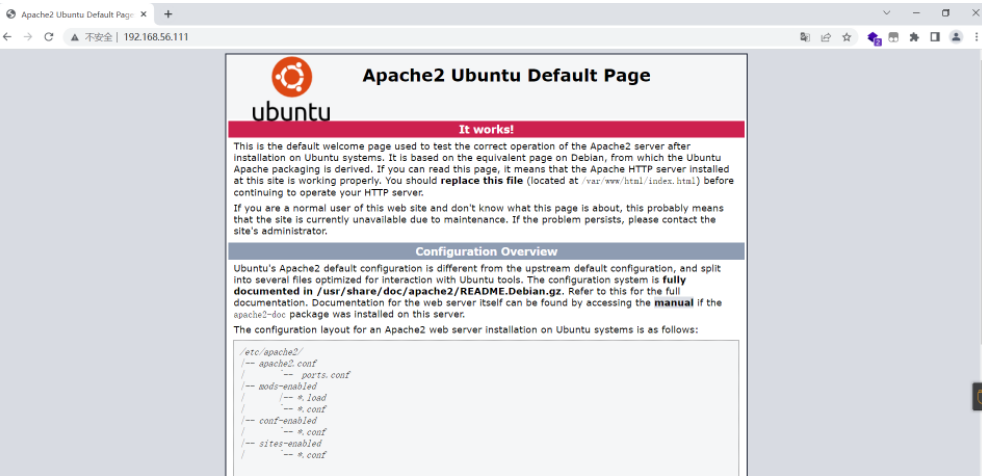Click the share page icon

pos(826,38)
